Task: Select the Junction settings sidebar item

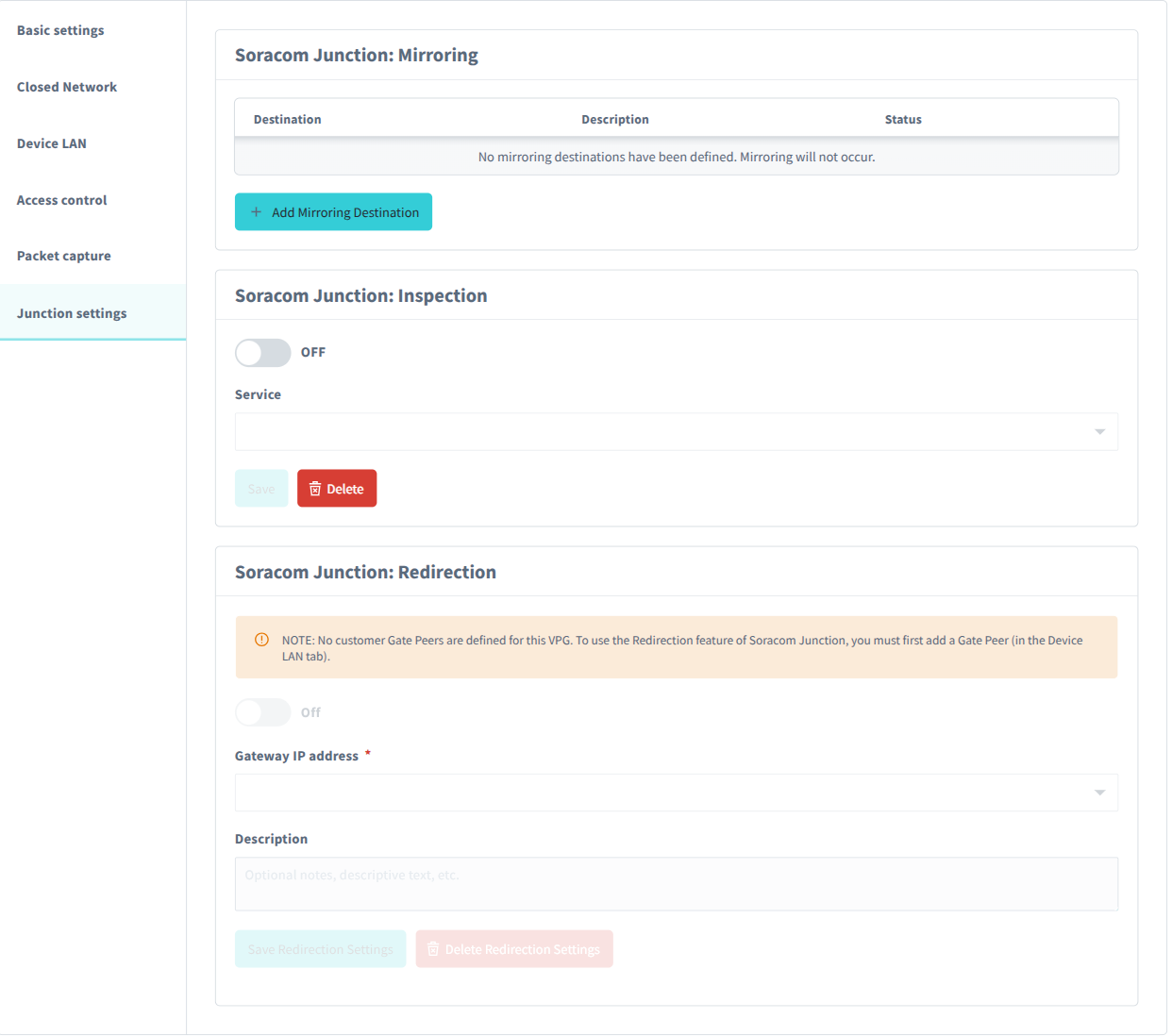Action: pos(72,312)
